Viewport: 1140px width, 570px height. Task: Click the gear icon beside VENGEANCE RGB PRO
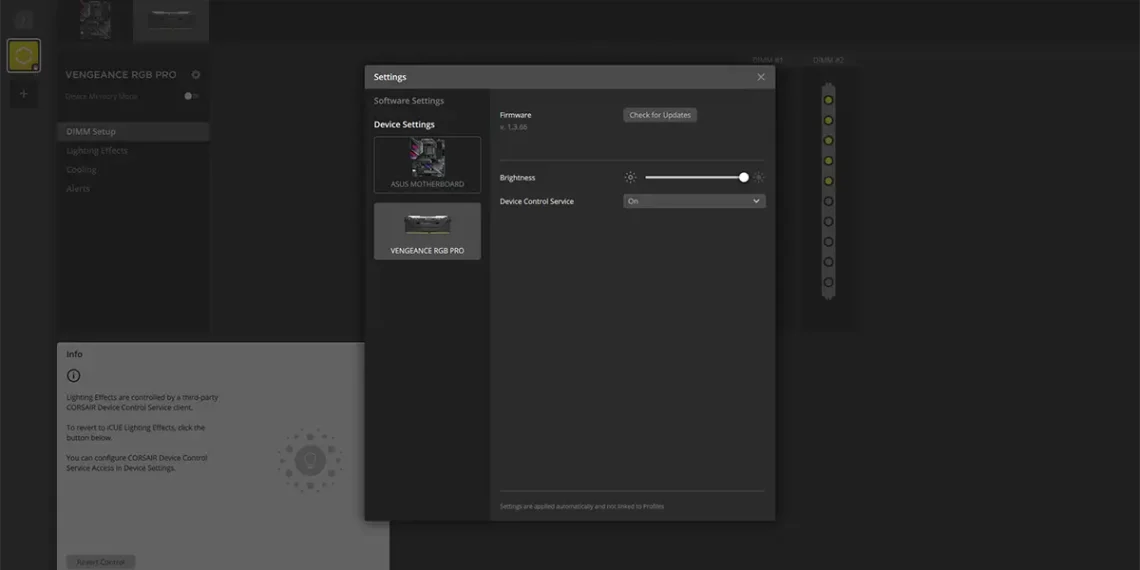[x=196, y=75]
